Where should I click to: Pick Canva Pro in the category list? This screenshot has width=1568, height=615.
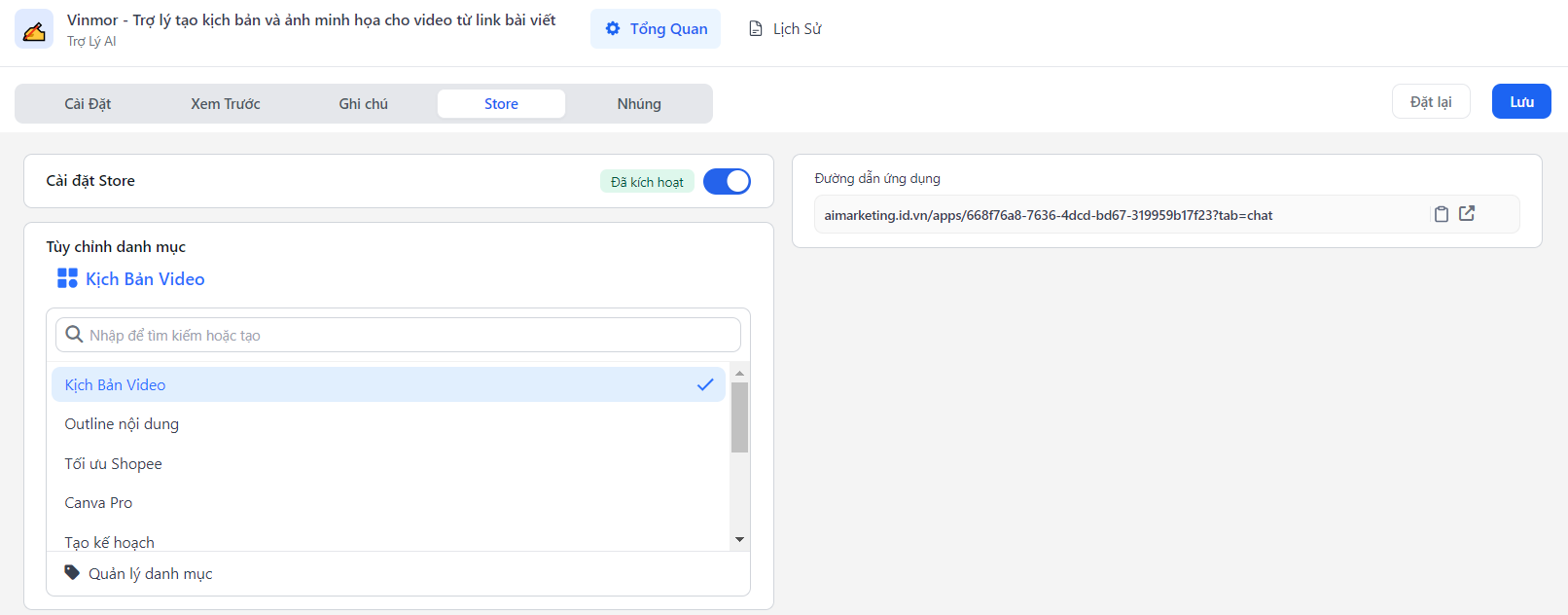tap(98, 503)
